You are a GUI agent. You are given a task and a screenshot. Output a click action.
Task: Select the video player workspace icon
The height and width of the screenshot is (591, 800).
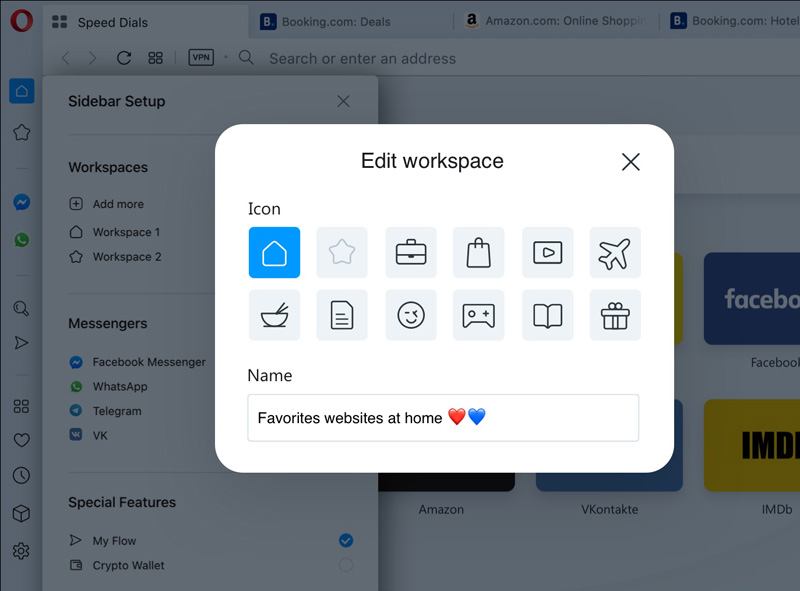tap(547, 253)
